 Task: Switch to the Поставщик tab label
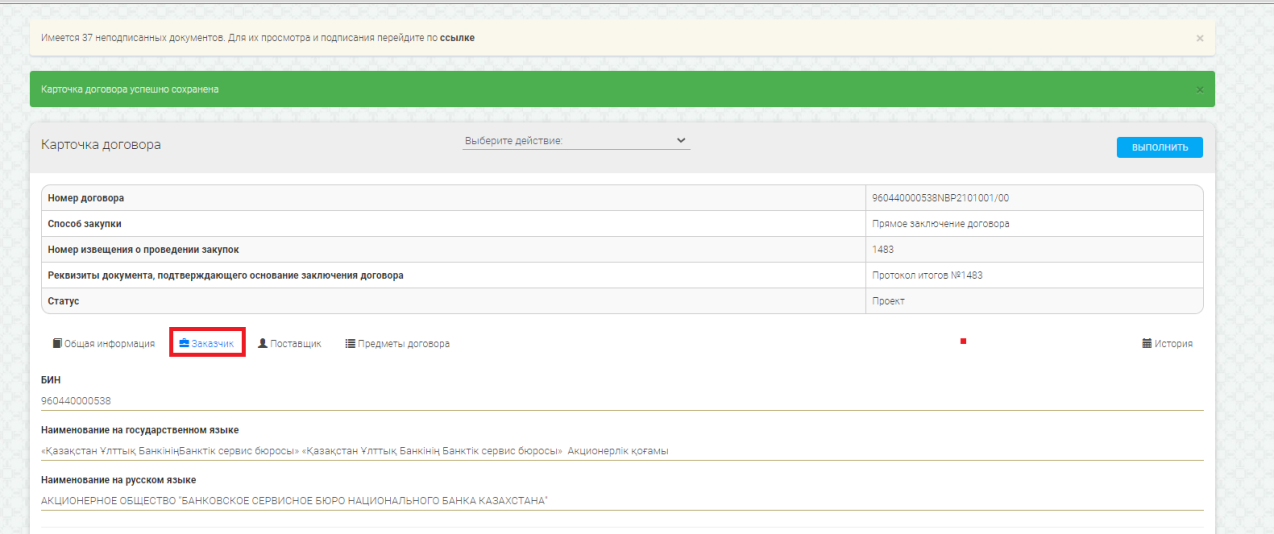click(296, 344)
